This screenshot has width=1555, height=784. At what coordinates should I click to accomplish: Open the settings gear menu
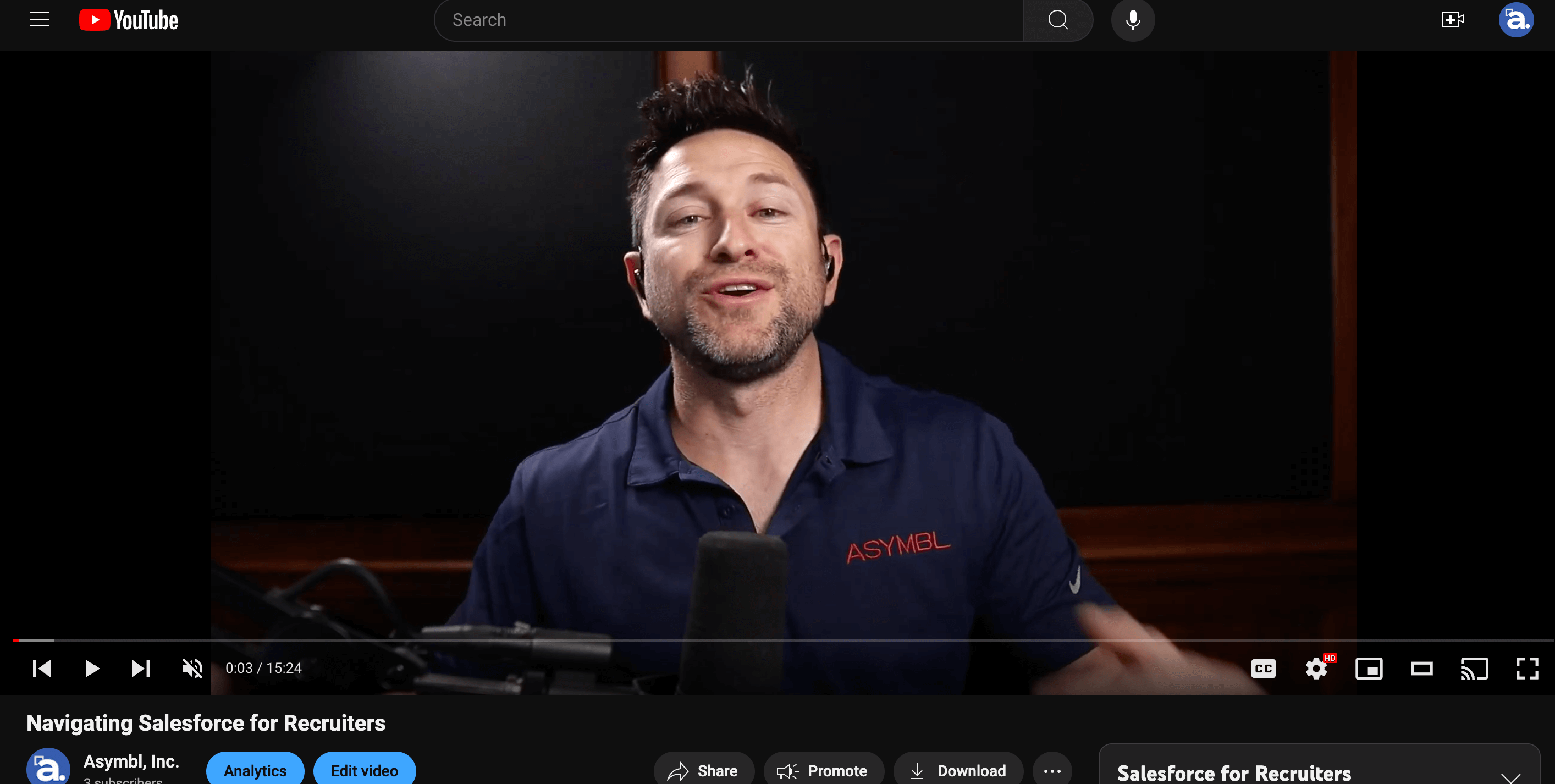[x=1317, y=669]
